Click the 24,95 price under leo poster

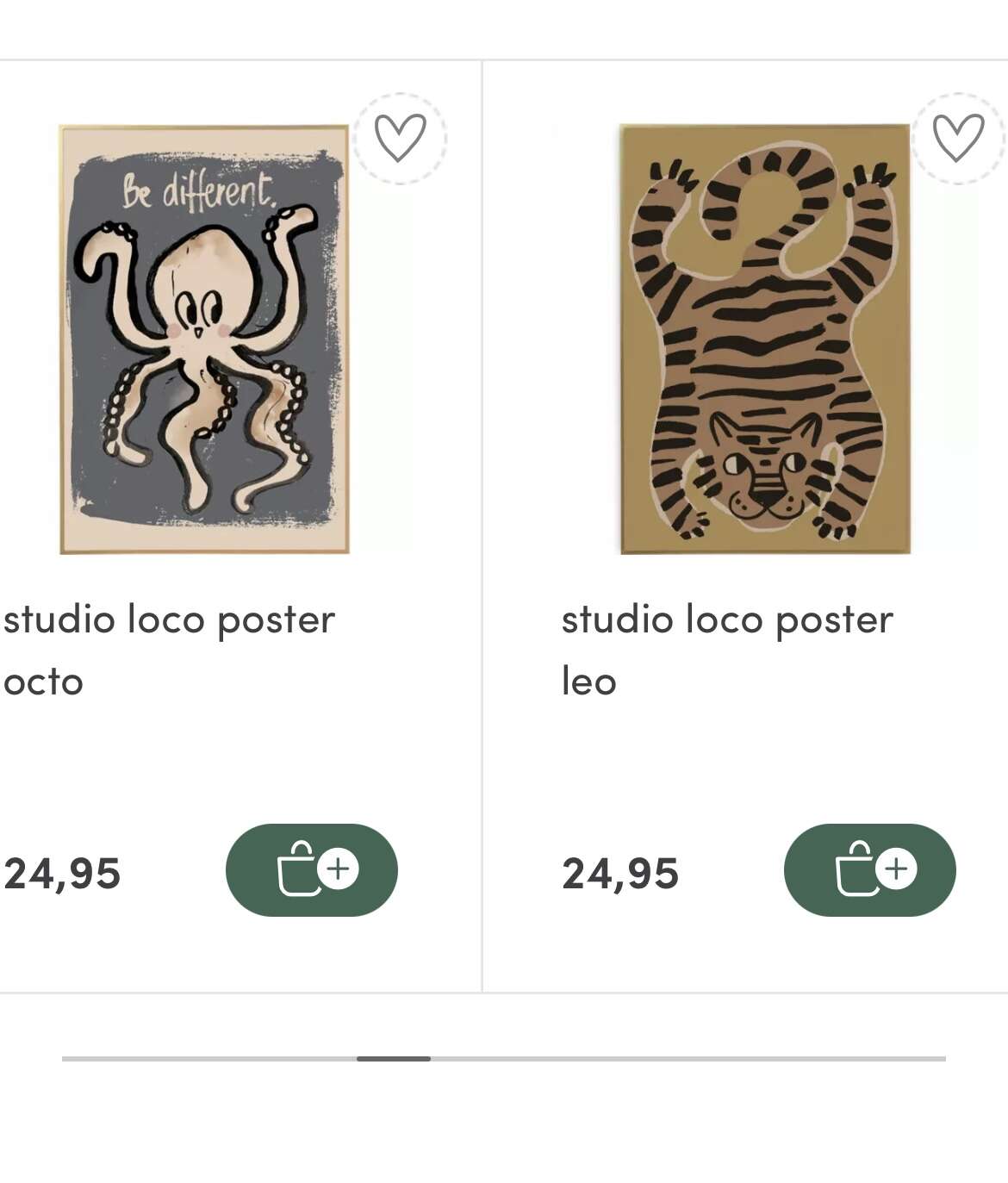pos(620,874)
